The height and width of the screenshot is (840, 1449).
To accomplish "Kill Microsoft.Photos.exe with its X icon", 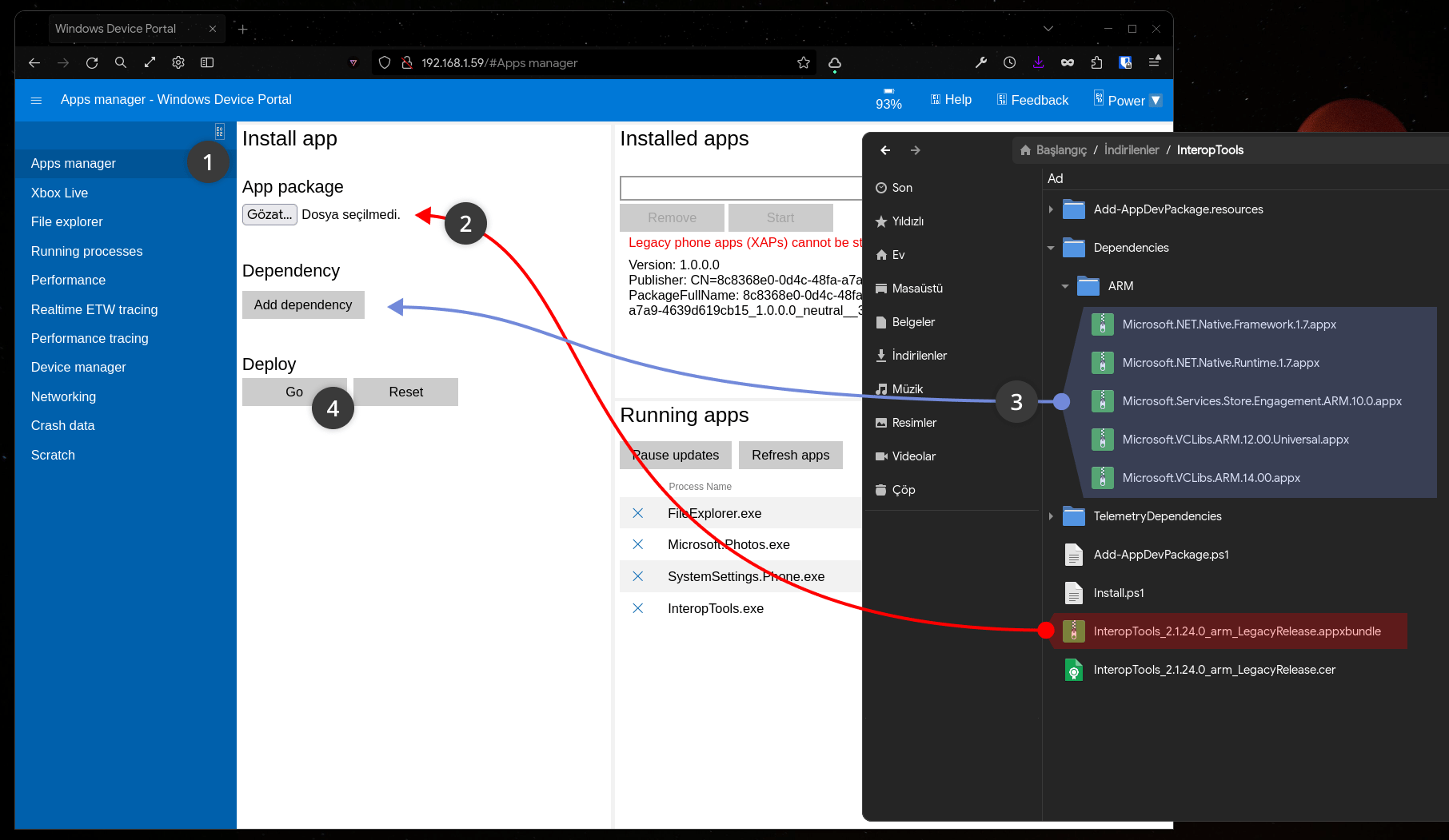I will click(x=638, y=544).
